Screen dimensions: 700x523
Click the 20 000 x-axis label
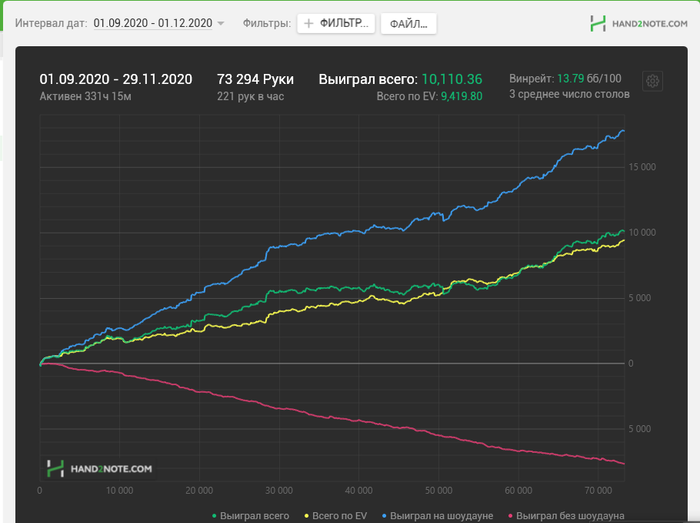pyautogui.click(x=199, y=490)
